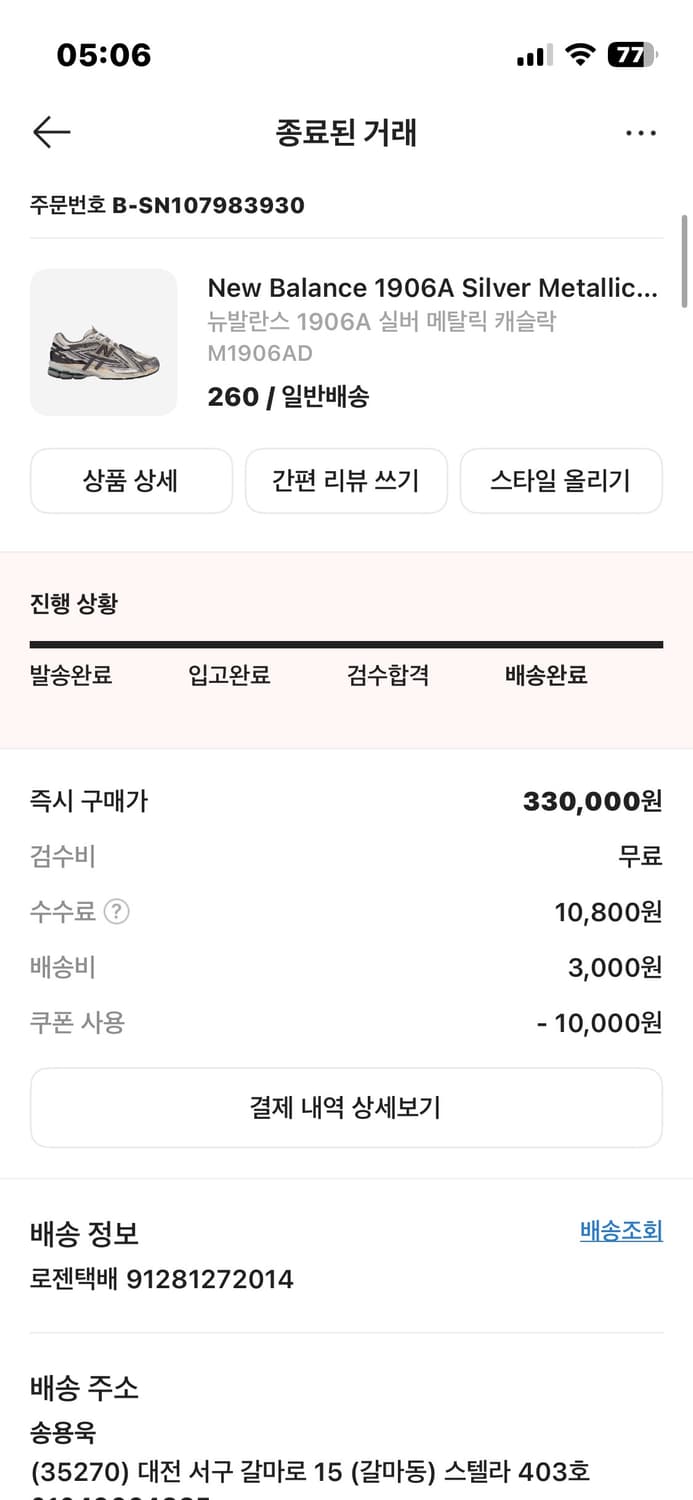Tap the battery indicator showing 77
693x1500 pixels.
(633, 57)
